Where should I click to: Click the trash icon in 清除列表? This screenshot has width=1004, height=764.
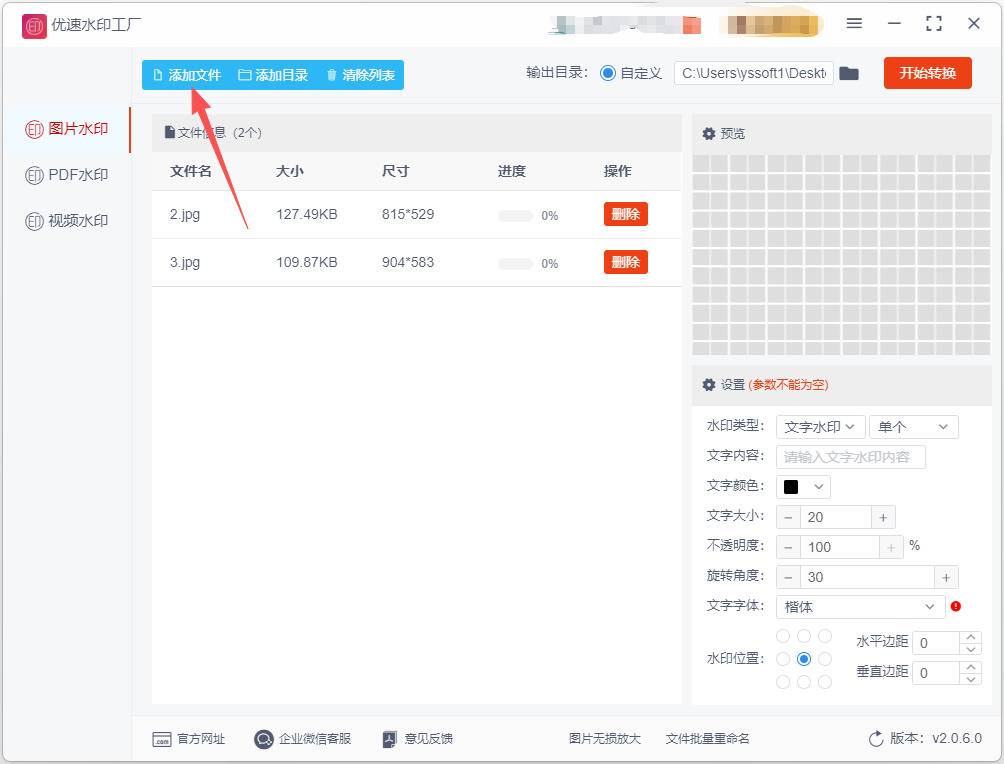click(x=332, y=76)
